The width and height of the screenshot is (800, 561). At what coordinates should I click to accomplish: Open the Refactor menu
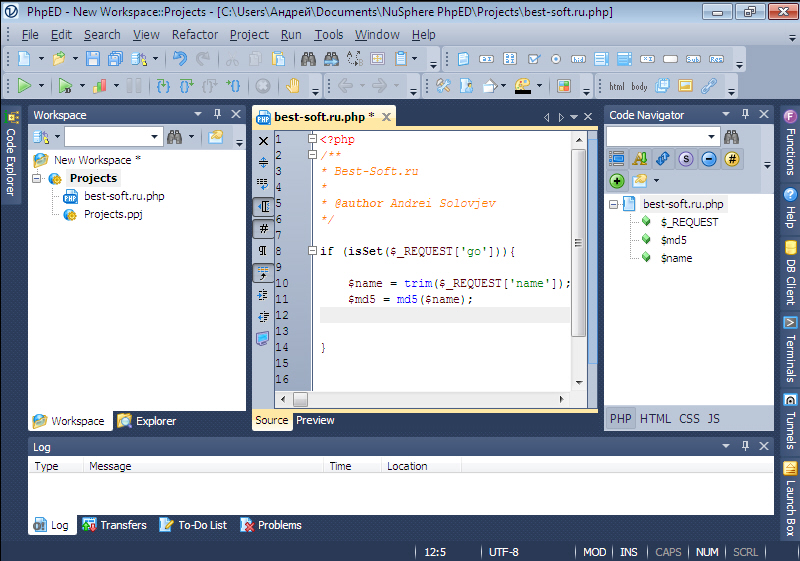(194, 34)
